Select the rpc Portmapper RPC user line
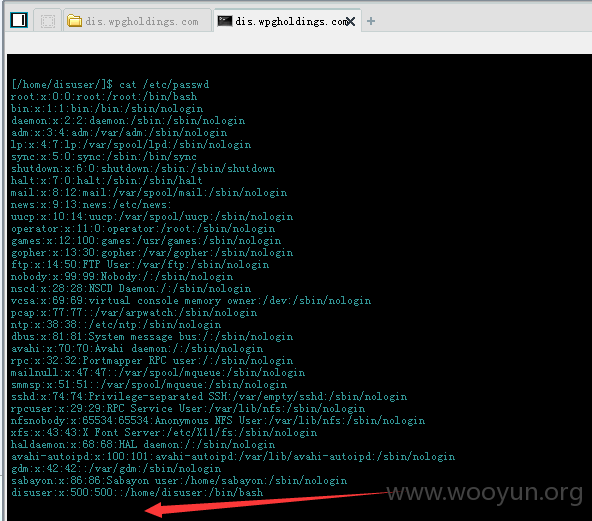 click(x=152, y=361)
